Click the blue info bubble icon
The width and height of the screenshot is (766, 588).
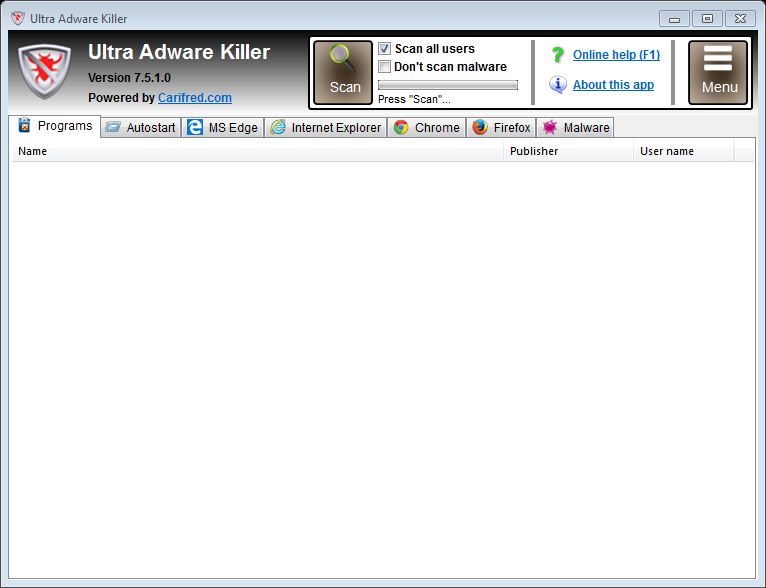tap(557, 84)
